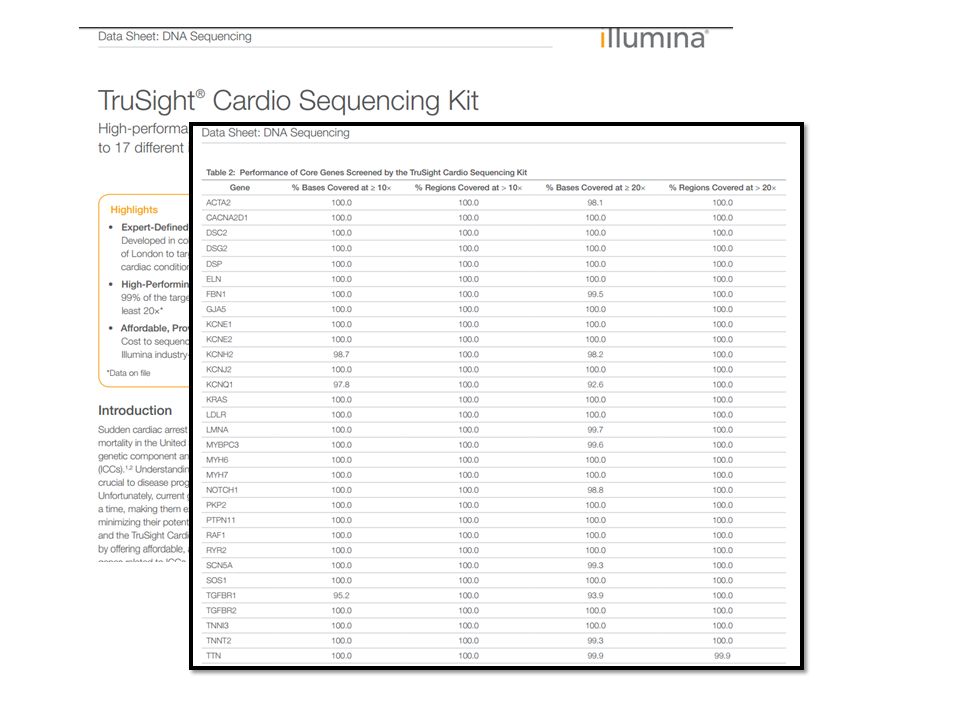
Task: Click "Data Sheet: DNA Sequencing" header in overlay table page
Action: click(x=276, y=132)
